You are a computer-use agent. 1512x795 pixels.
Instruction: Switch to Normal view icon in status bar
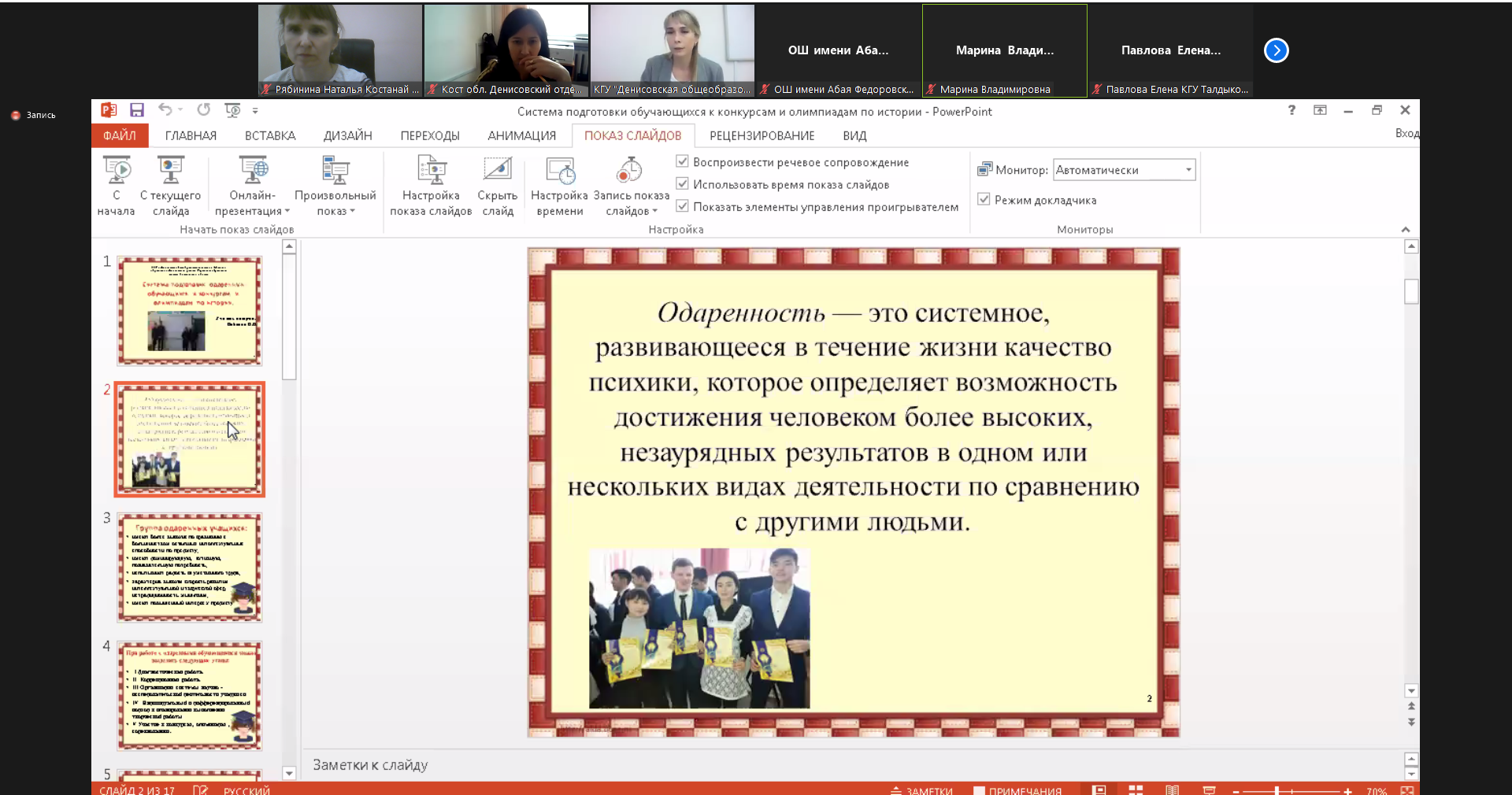coord(1099,789)
